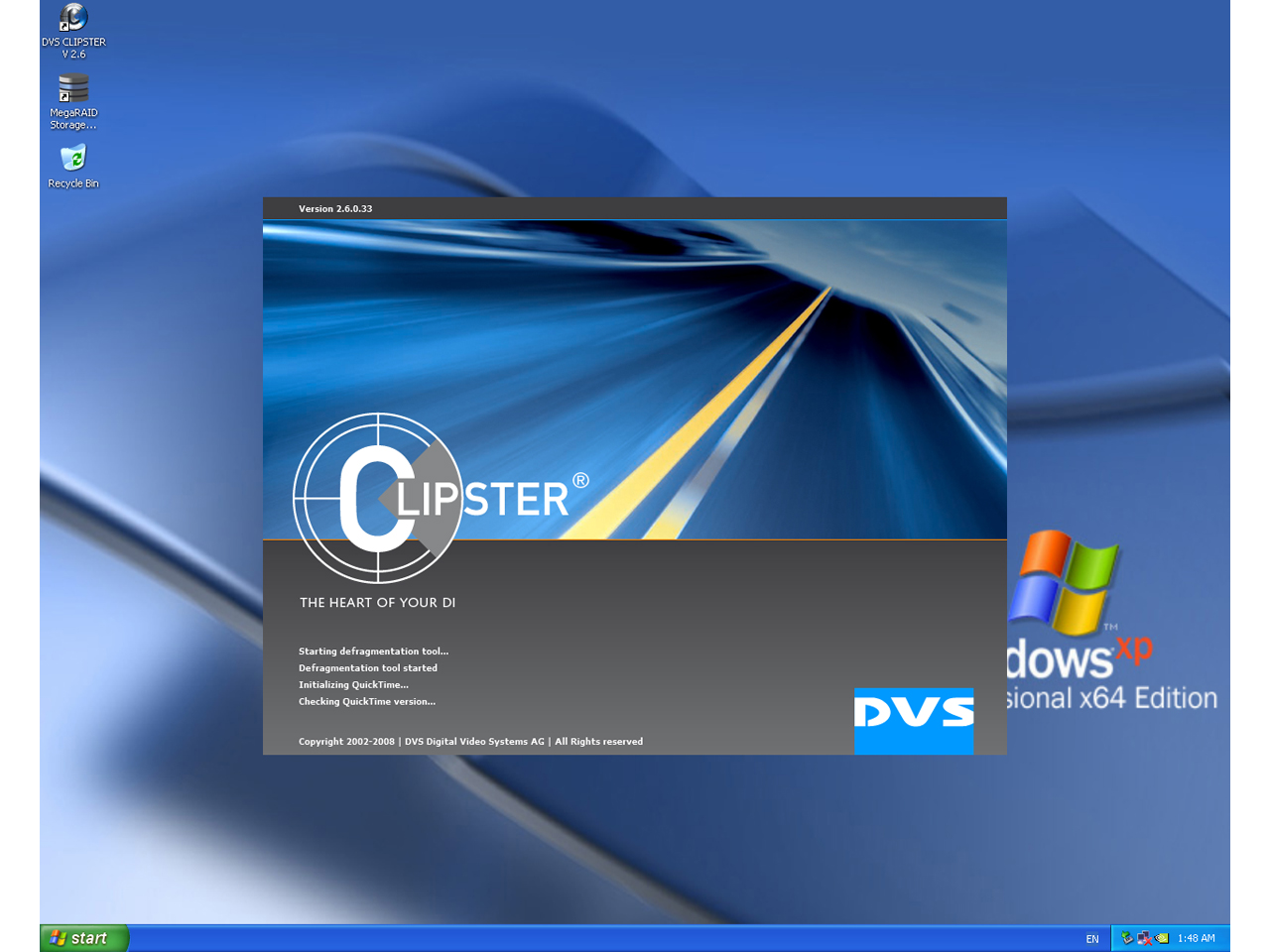Click the taskbar clock showing 1:48 AM
1270x952 pixels.
click(1197, 937)
